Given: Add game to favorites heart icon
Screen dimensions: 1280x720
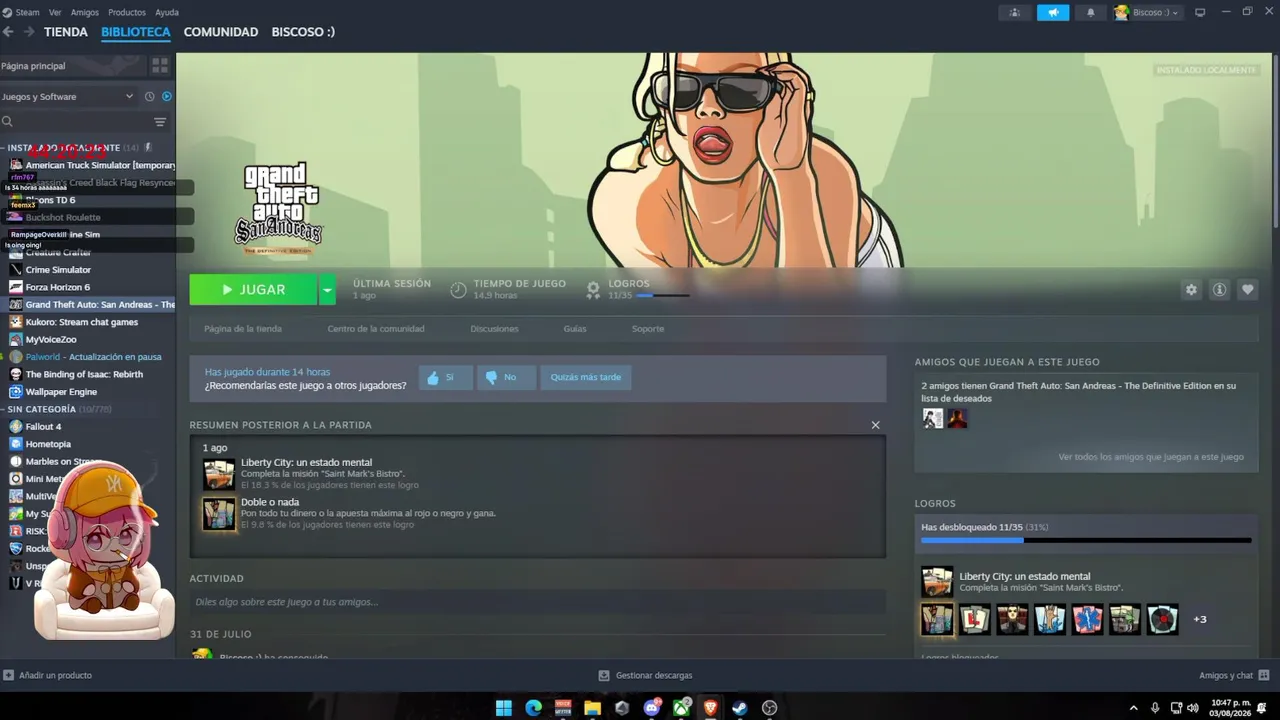Looking at the screenshot, I should pyautogui.click(x=1247, y=289).
